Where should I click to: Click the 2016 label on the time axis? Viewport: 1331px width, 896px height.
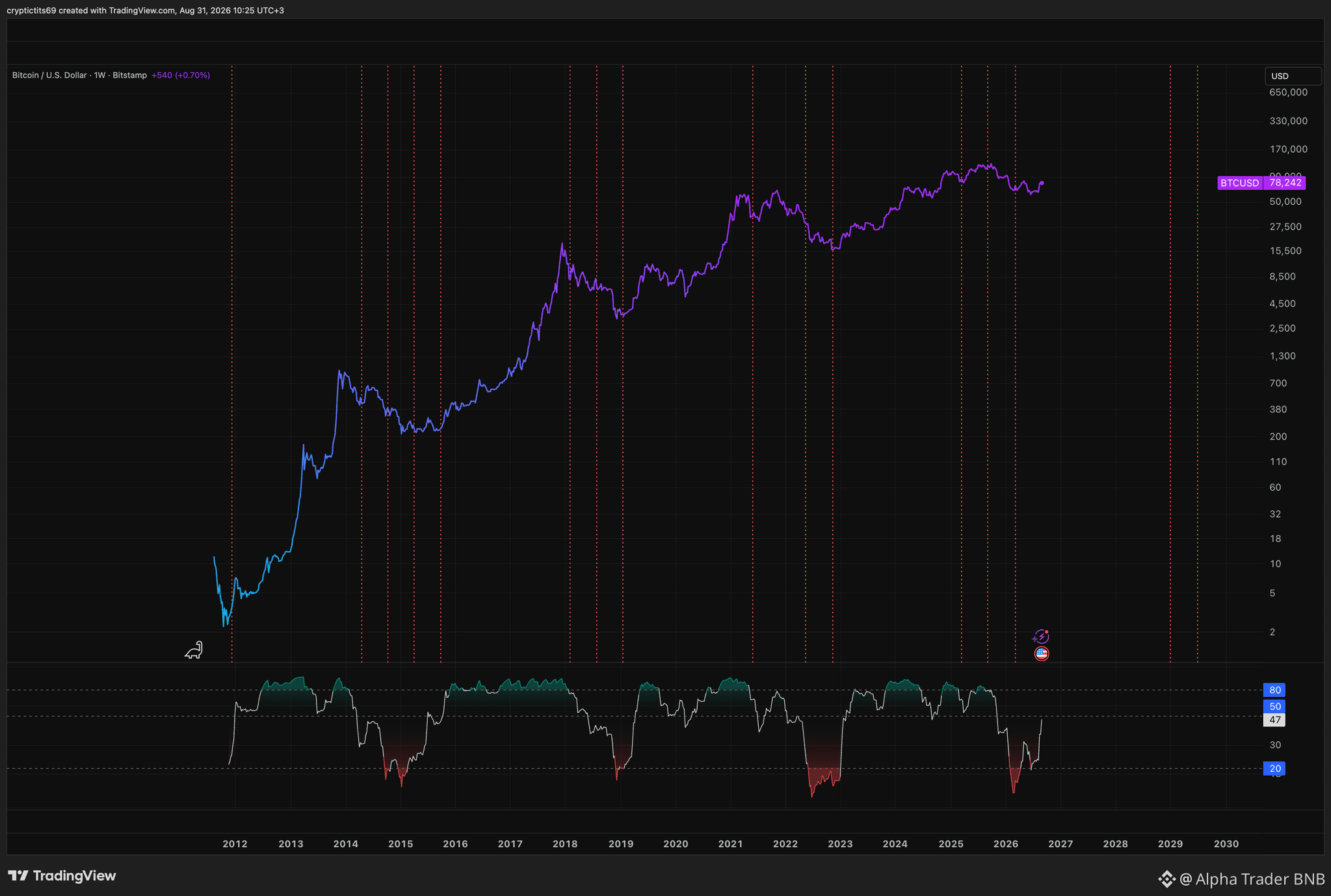[x=455, y=844]
